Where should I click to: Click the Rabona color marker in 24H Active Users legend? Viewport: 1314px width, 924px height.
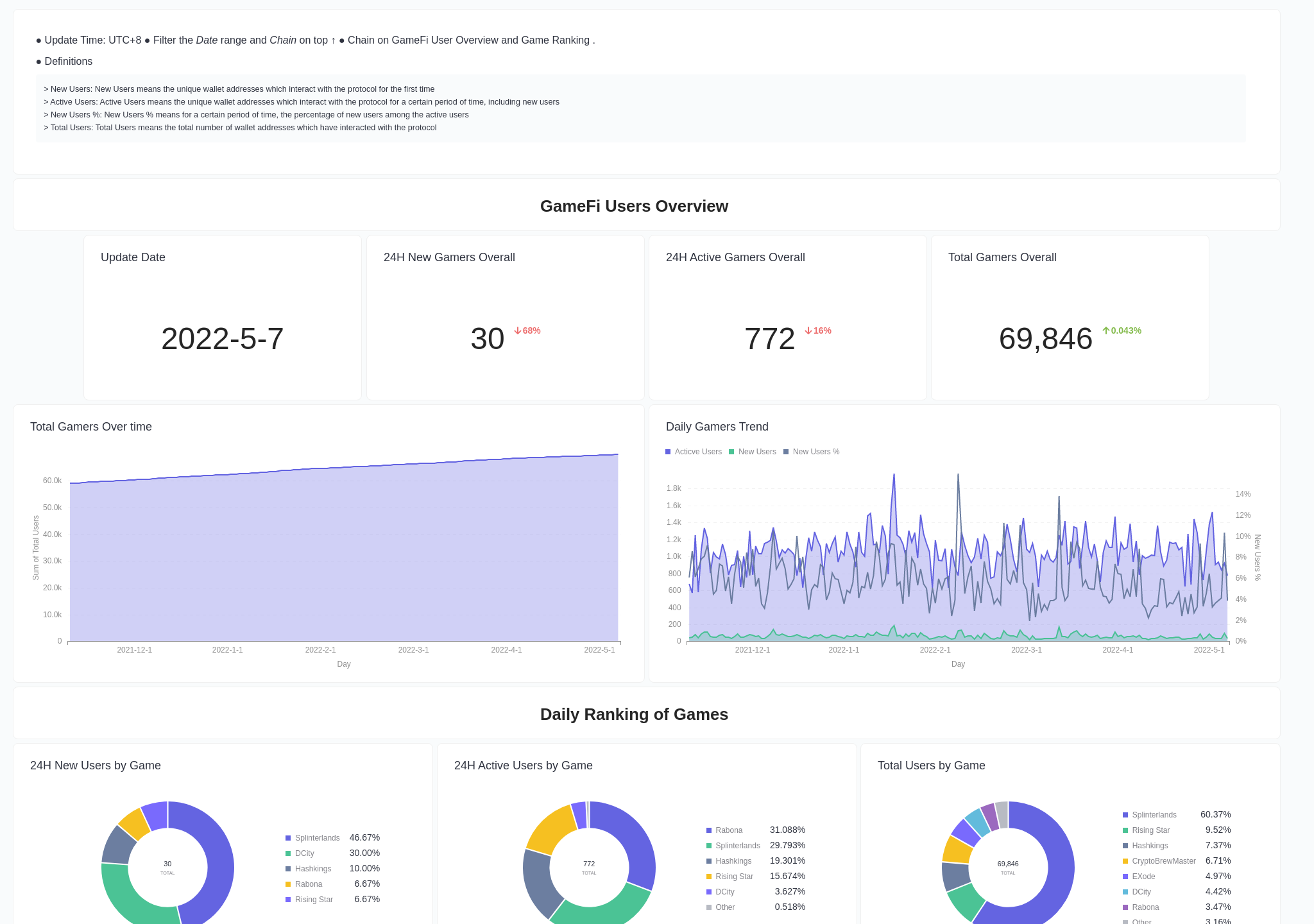(x=709, y=830)
